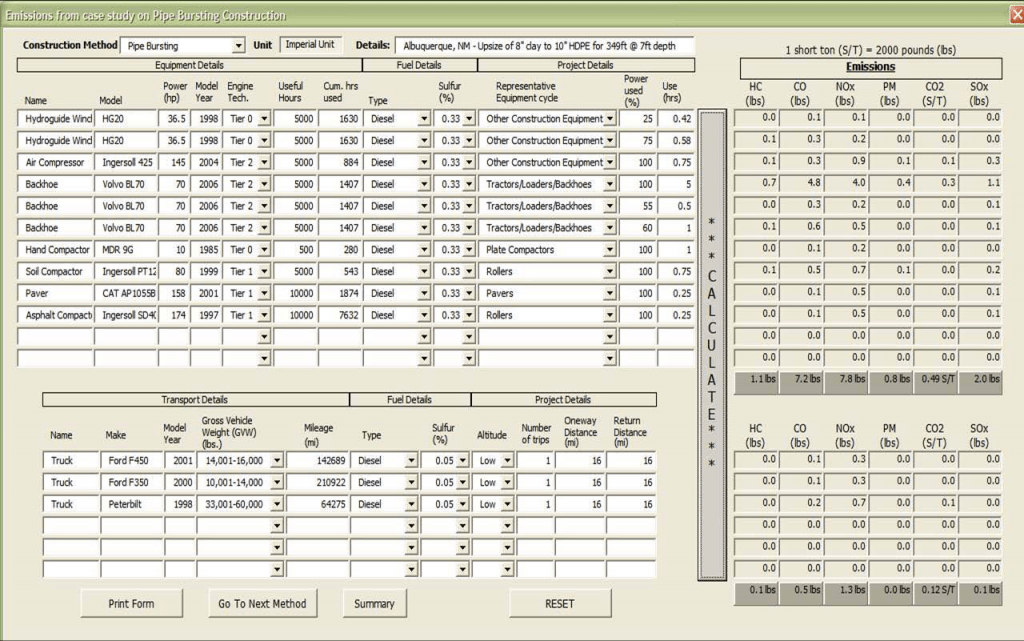Open equipment cycle dropdown showing Pavers
Viewport: 1024px width, 641px height.
(609, 294)
